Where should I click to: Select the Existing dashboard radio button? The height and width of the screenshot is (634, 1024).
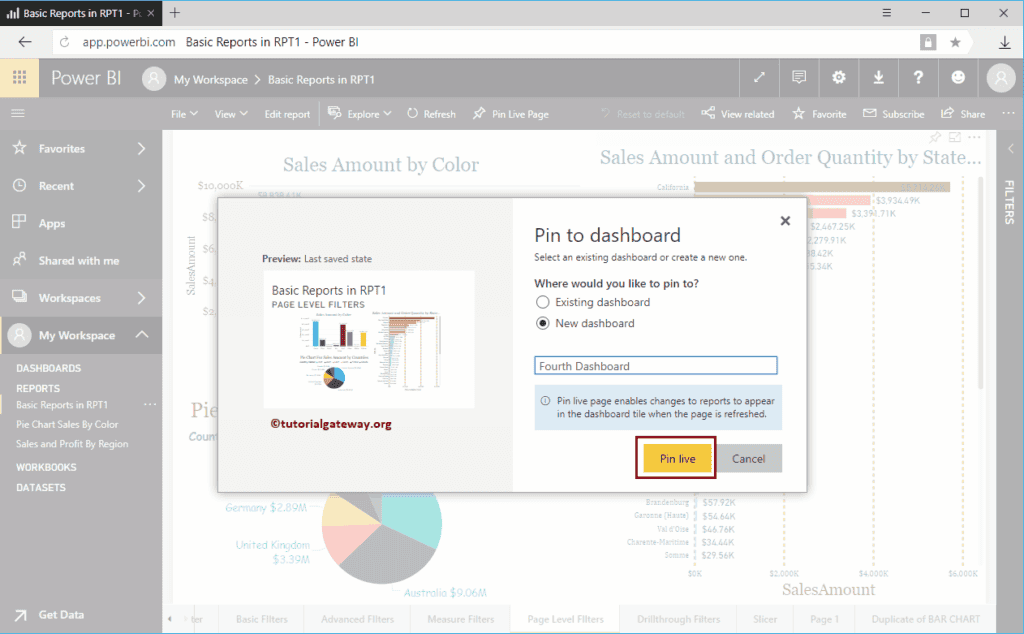click(541, 302)
